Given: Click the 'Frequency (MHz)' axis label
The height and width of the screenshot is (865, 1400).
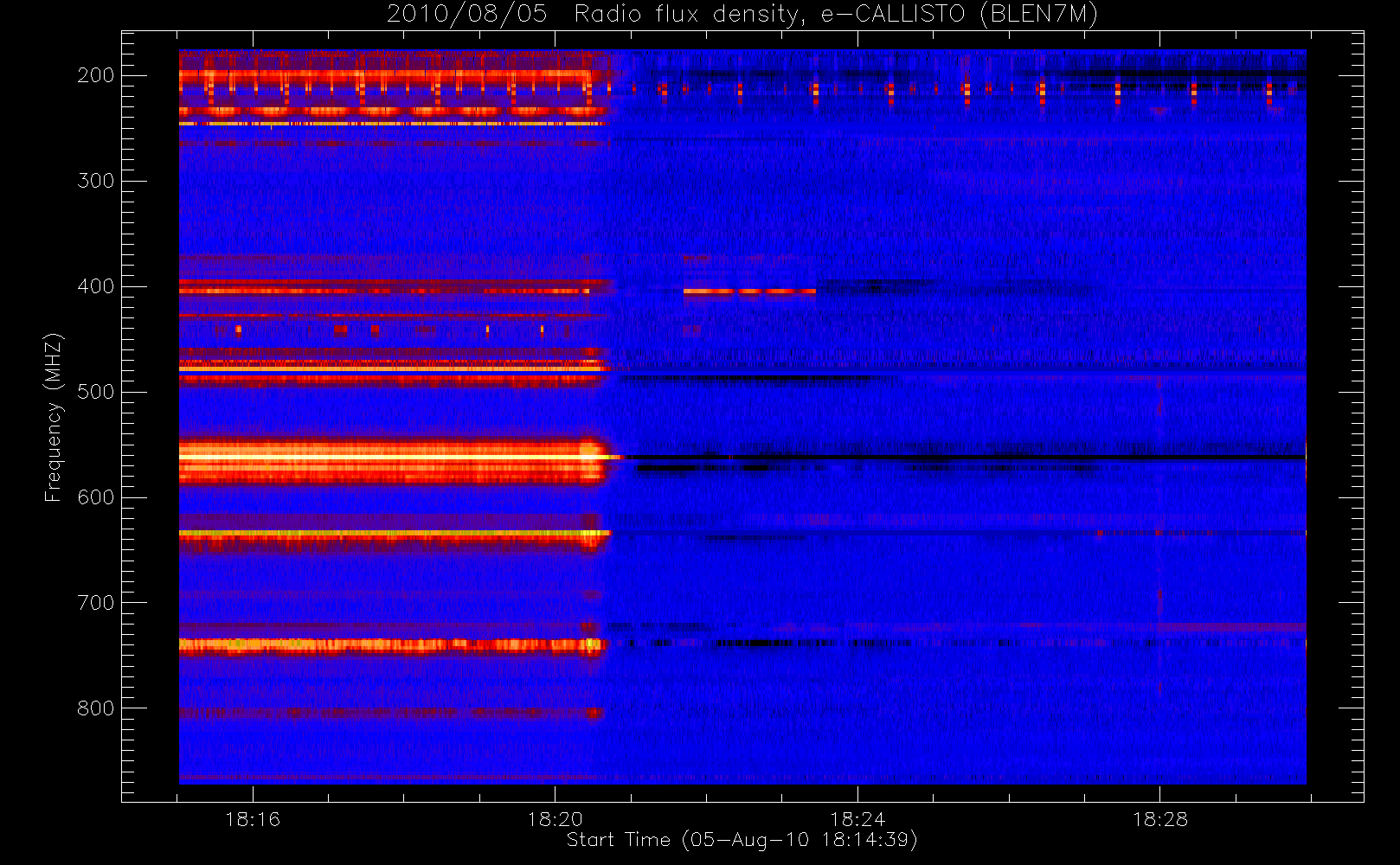Looking at the screenshot, I should (x=54, y=417).
